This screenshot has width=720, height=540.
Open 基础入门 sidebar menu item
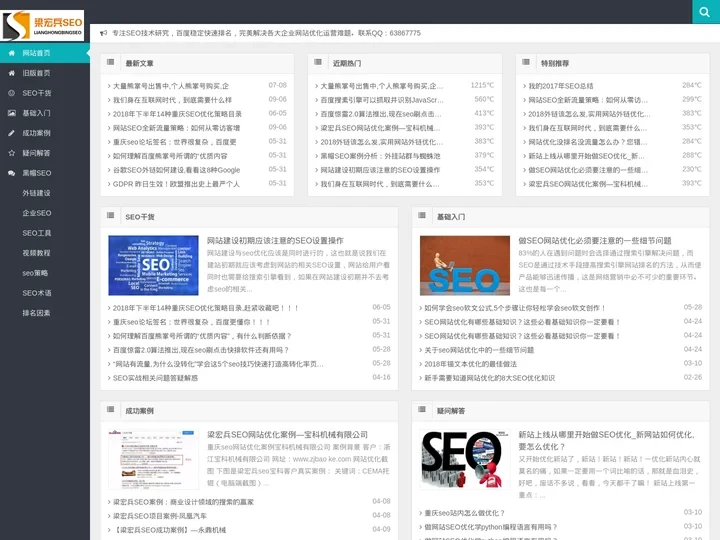pos(45,113)
